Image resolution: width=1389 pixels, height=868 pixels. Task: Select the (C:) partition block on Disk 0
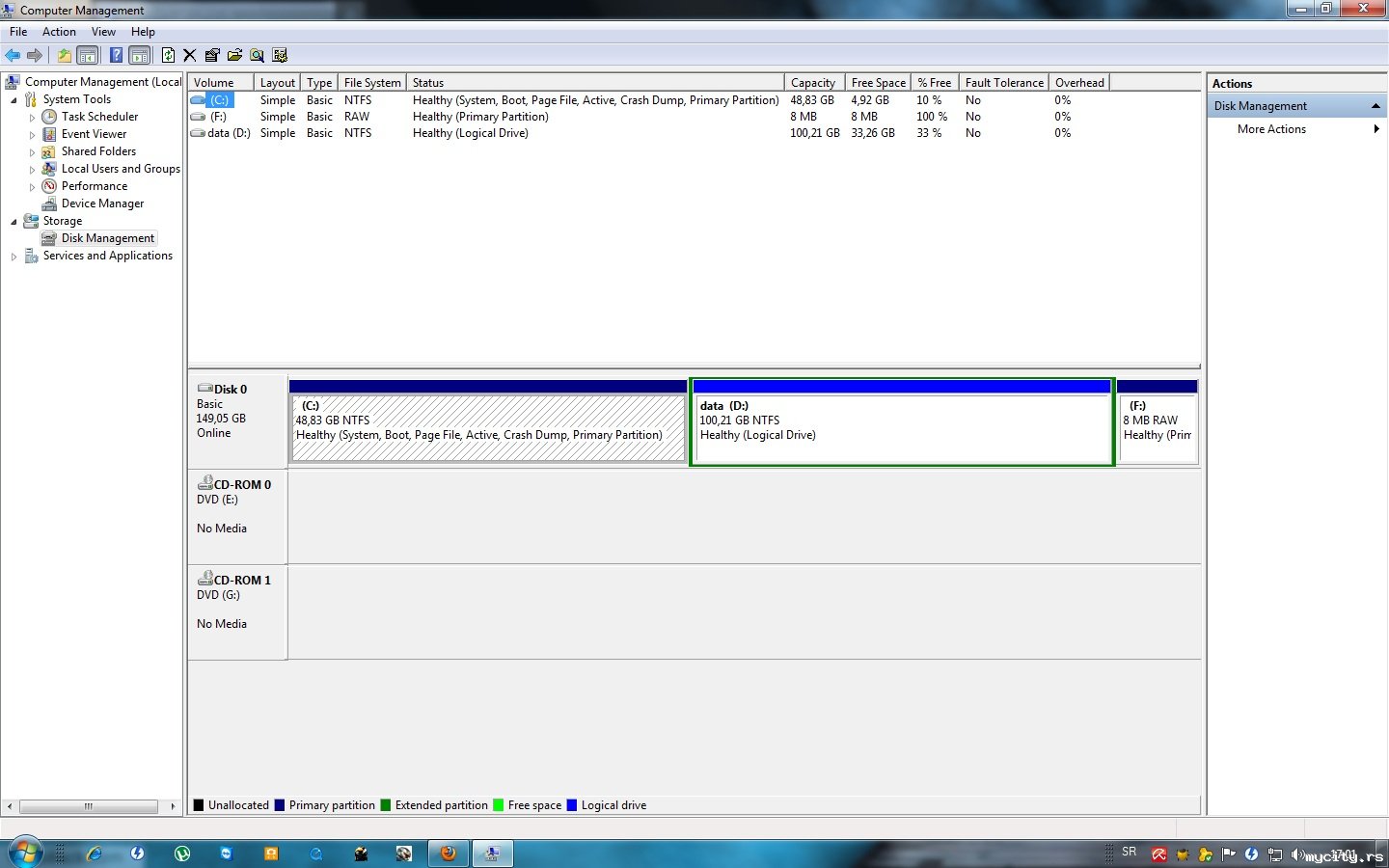pyautogui.click(x=488, y=421)
